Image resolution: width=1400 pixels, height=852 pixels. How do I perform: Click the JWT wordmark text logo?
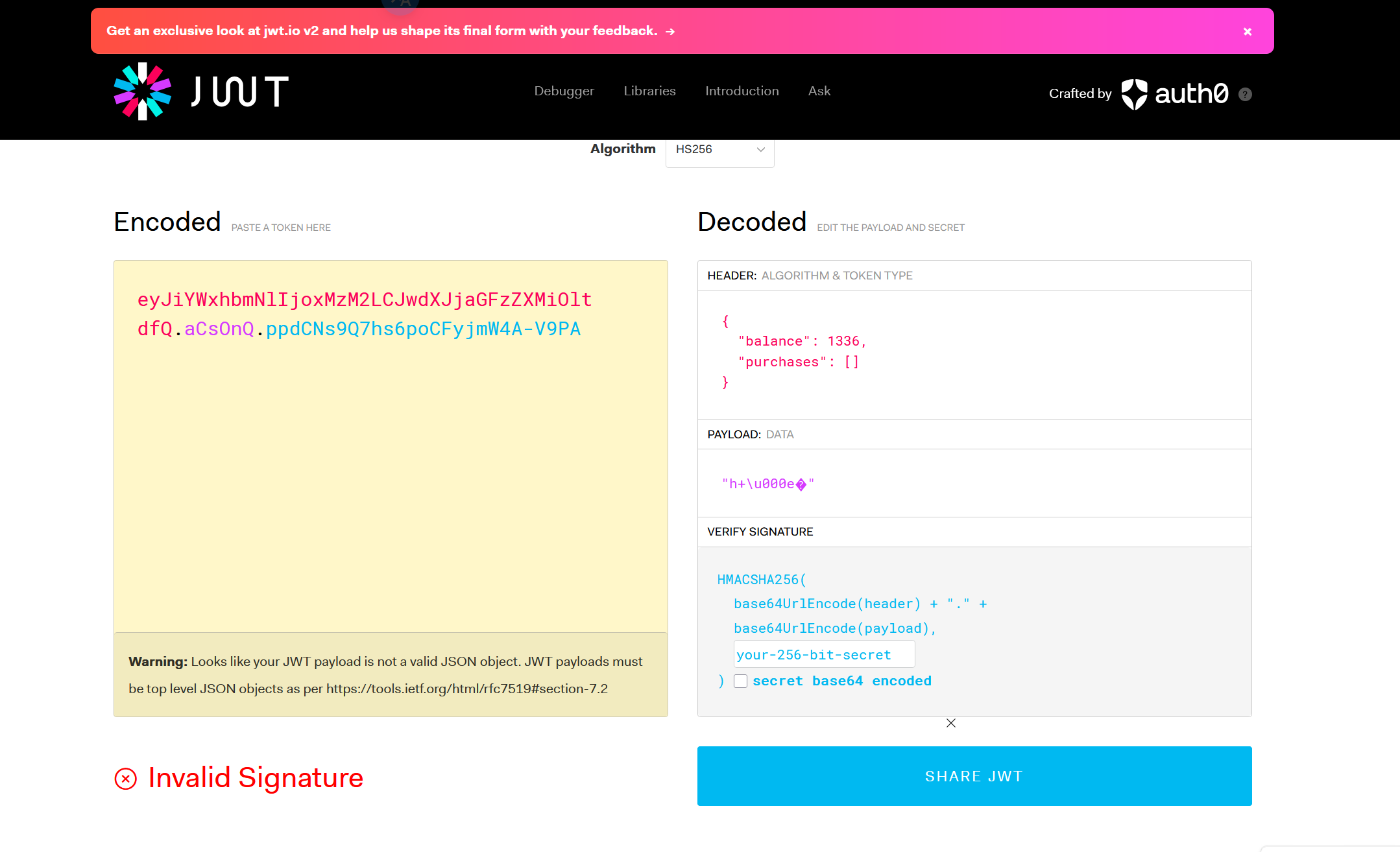pyautogui.click(x=239, y=91)
